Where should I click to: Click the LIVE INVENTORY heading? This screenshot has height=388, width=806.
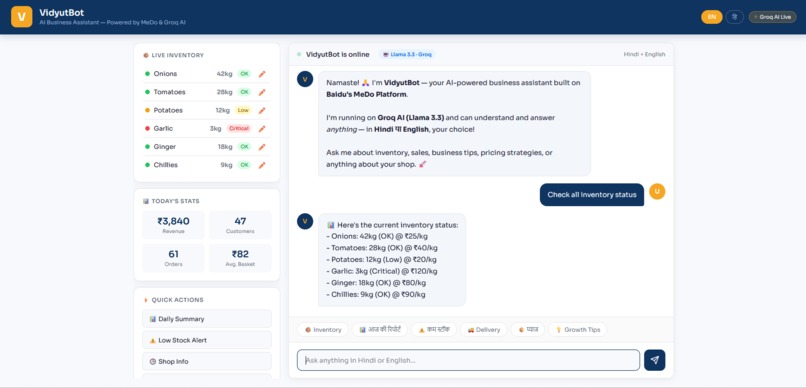(x=177, y=55)
